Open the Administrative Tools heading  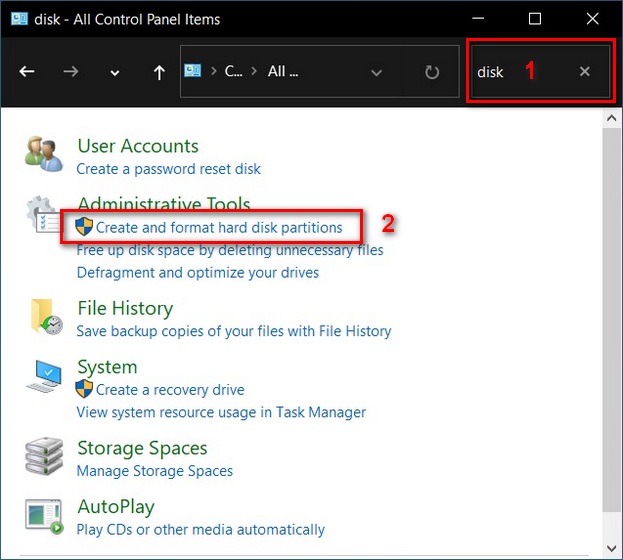164,203
